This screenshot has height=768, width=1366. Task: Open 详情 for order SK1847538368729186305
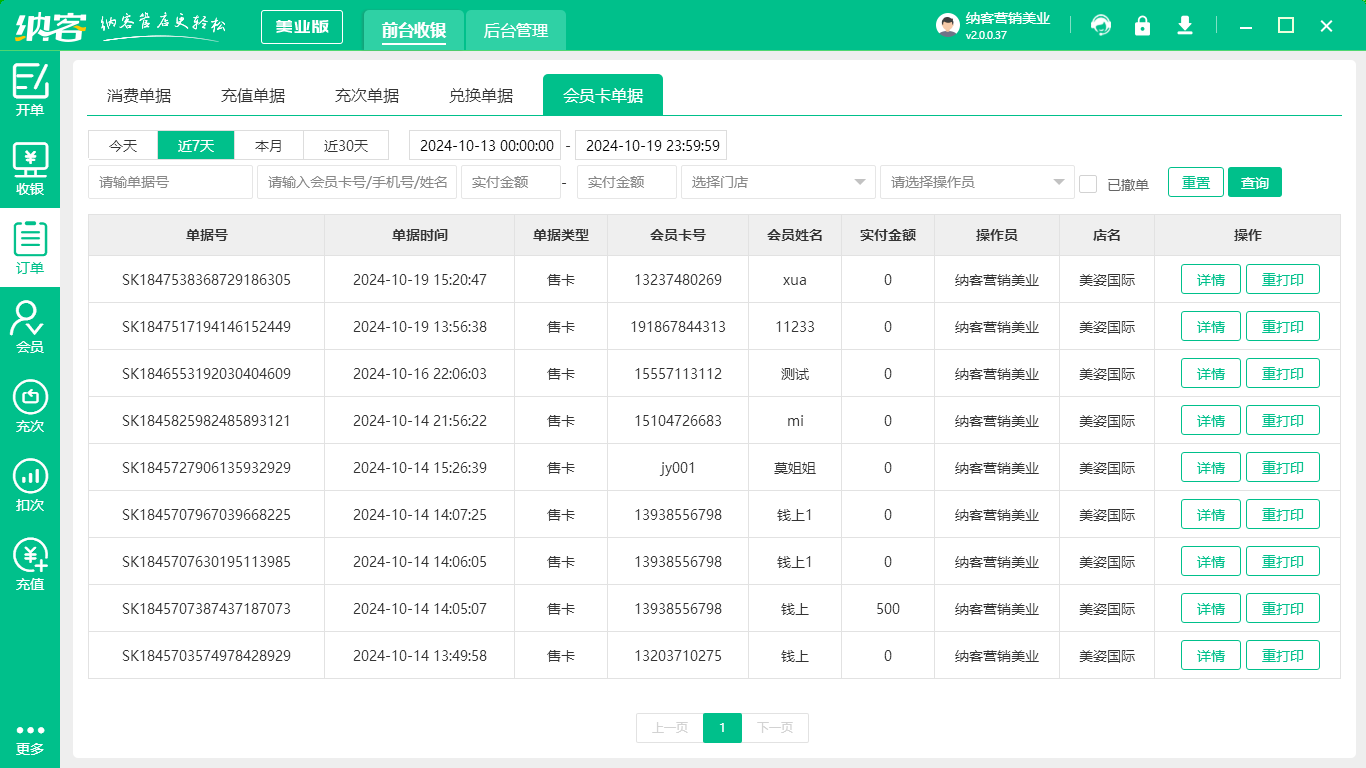(1210, 279)
